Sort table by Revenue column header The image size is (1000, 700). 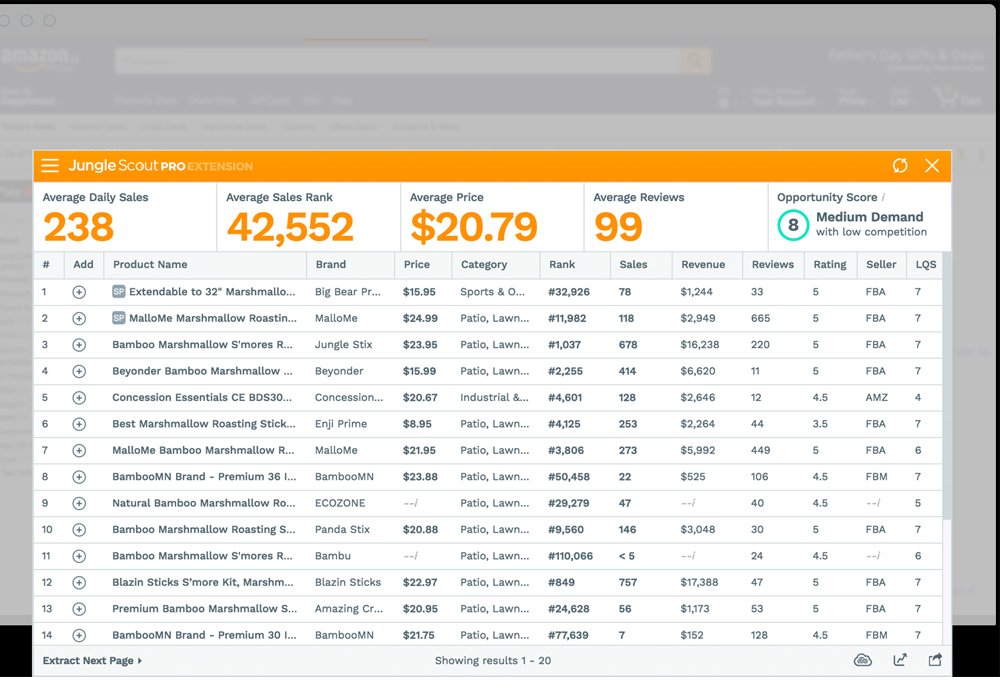(703, 265)
